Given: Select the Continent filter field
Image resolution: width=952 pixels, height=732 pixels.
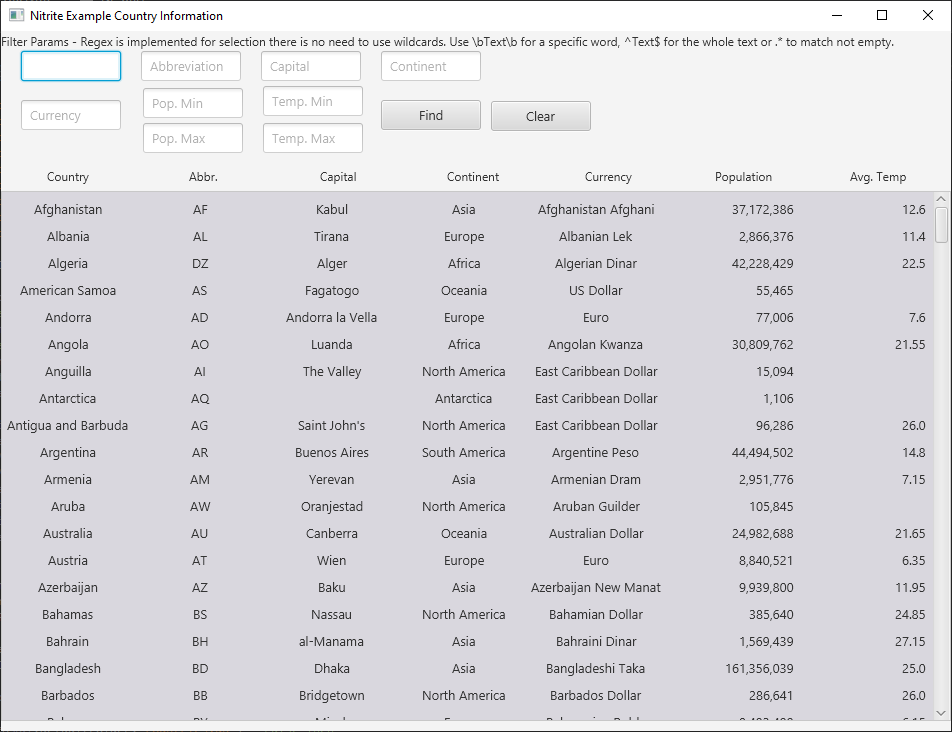Looking at the screenshot, I should pos(431,67).
